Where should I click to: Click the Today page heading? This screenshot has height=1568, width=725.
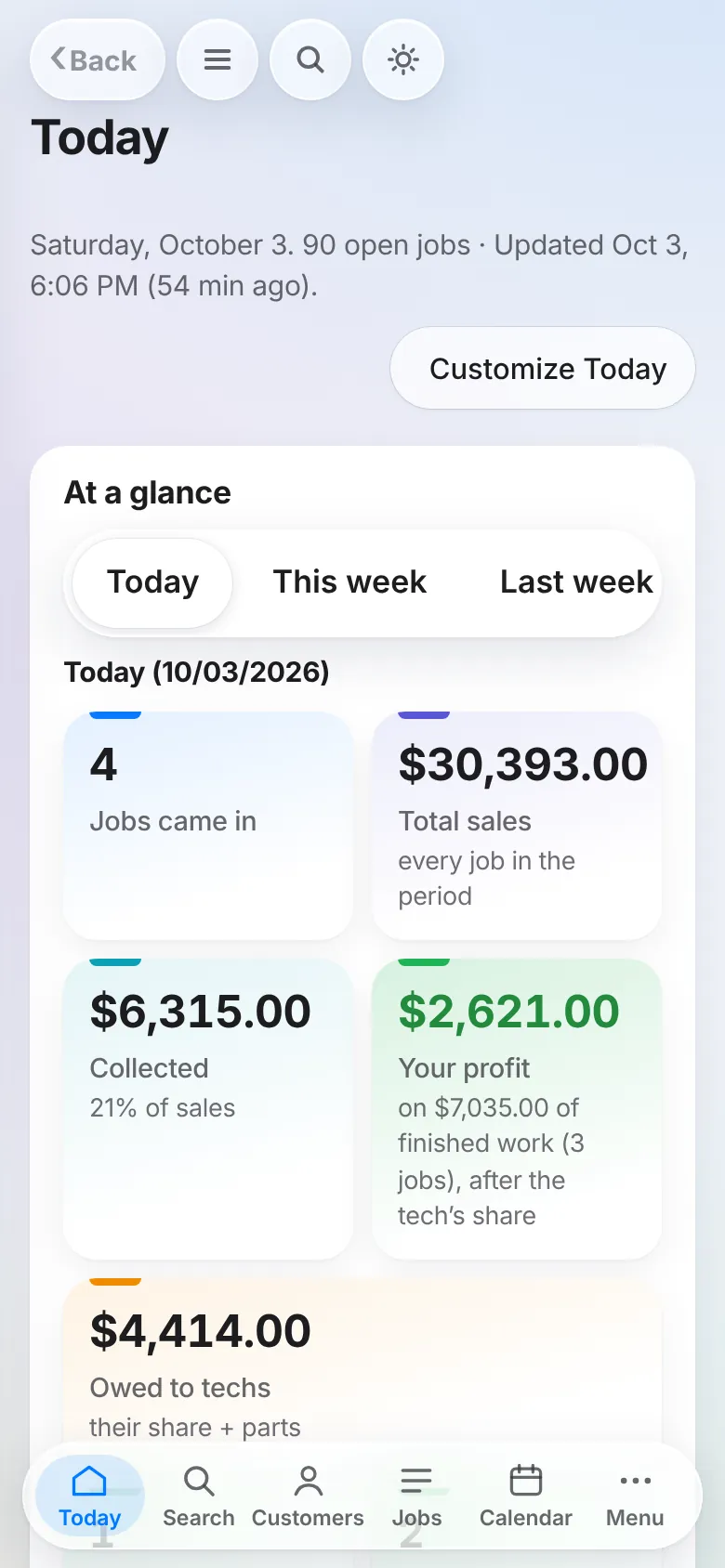tap(99, 138)
